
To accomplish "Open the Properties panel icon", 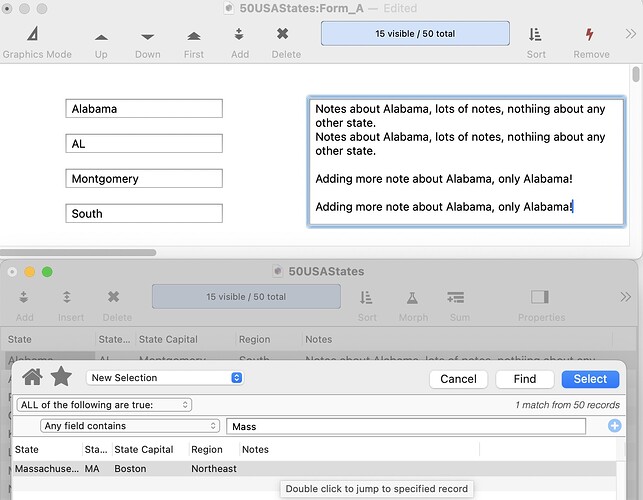I will (x=540, y=297).
